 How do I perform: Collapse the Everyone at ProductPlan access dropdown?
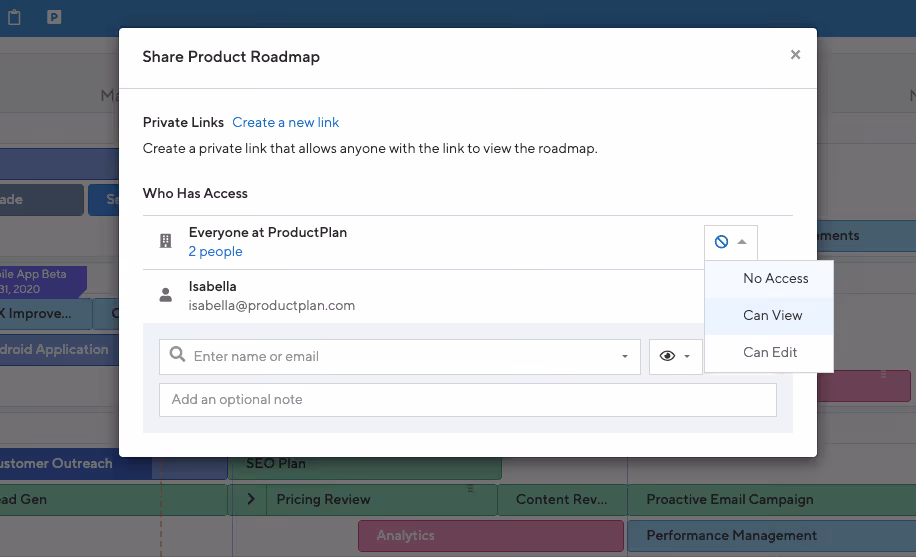(x=731, y=242)
